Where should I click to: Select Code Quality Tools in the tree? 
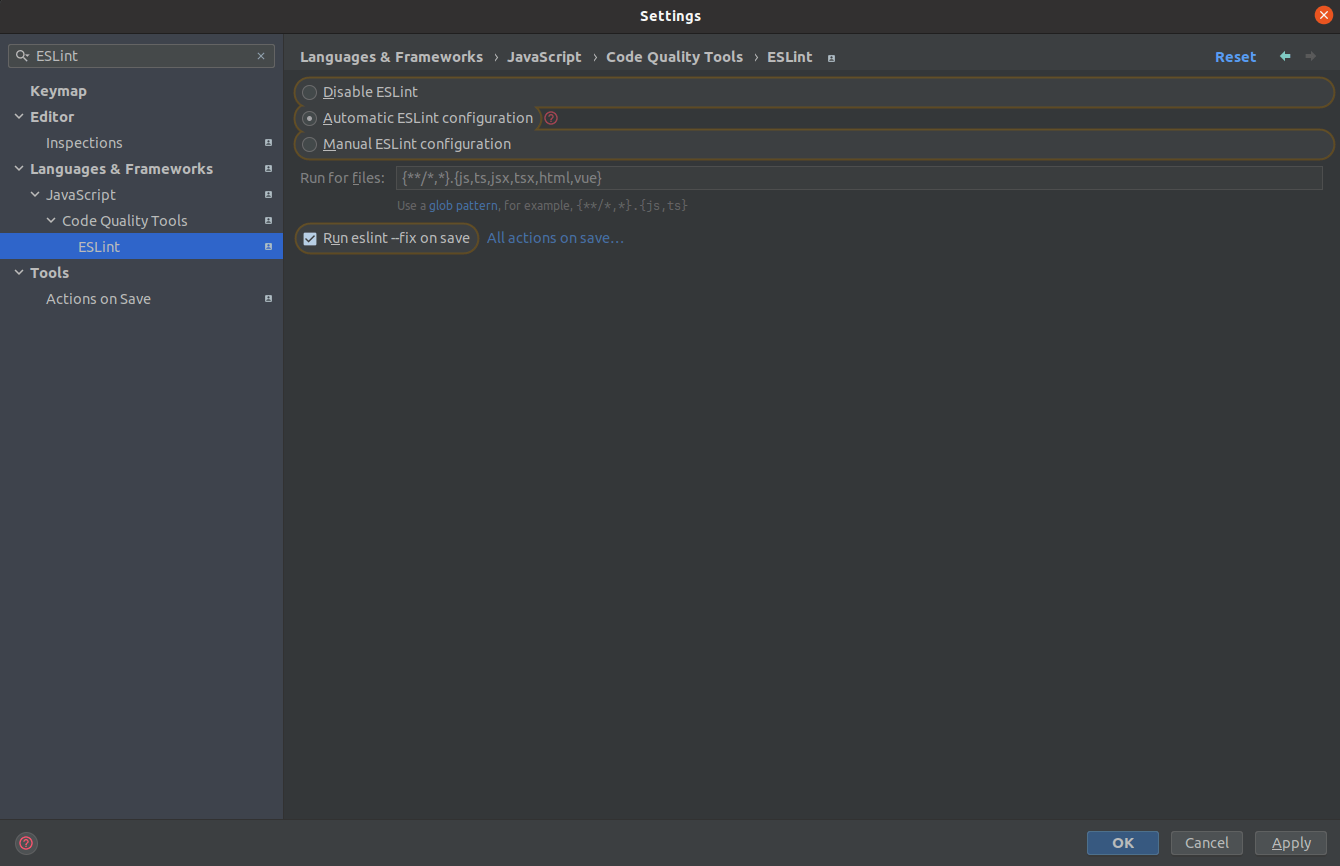(125, 221)
